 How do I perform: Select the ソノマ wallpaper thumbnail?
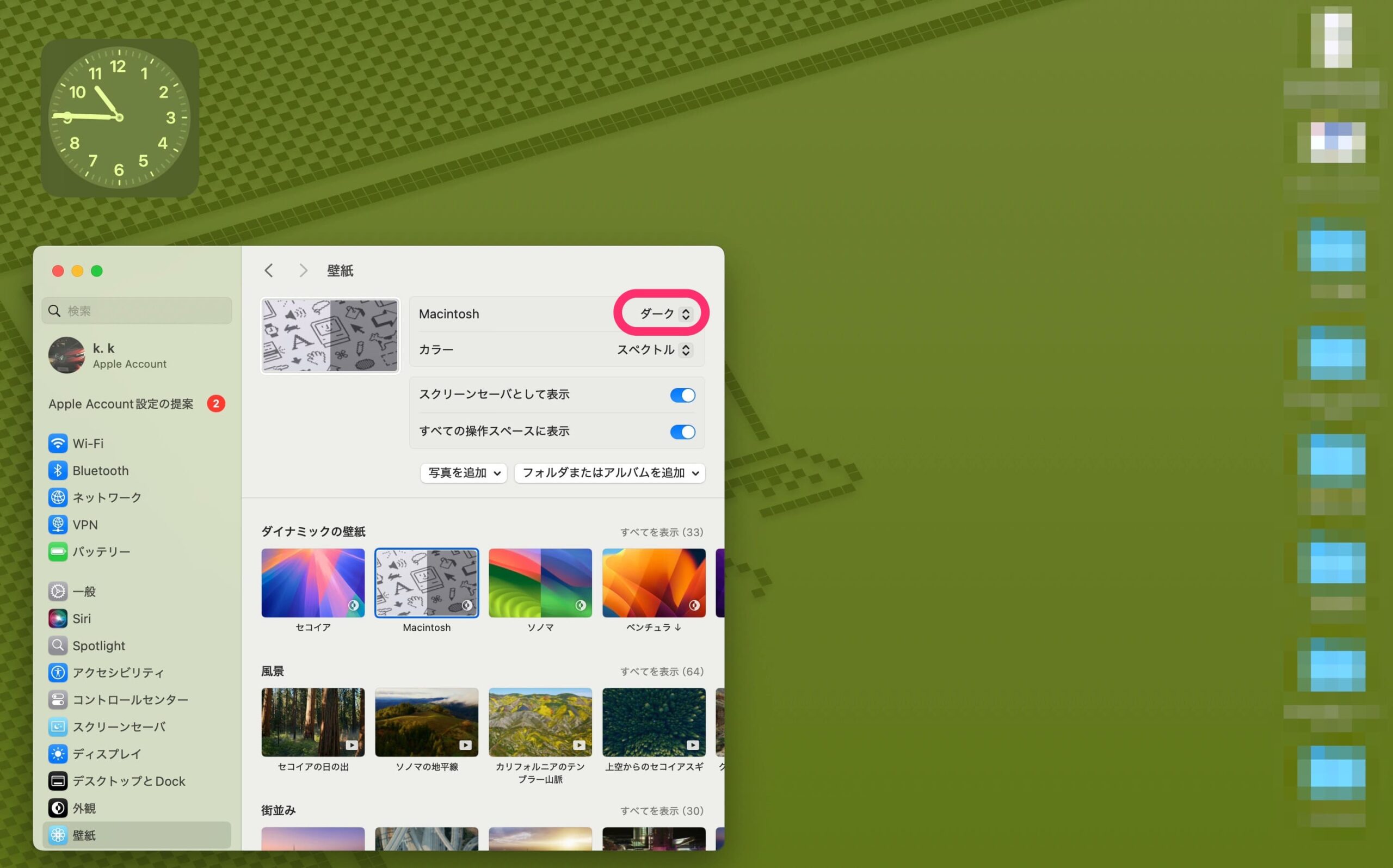[540, 583]
